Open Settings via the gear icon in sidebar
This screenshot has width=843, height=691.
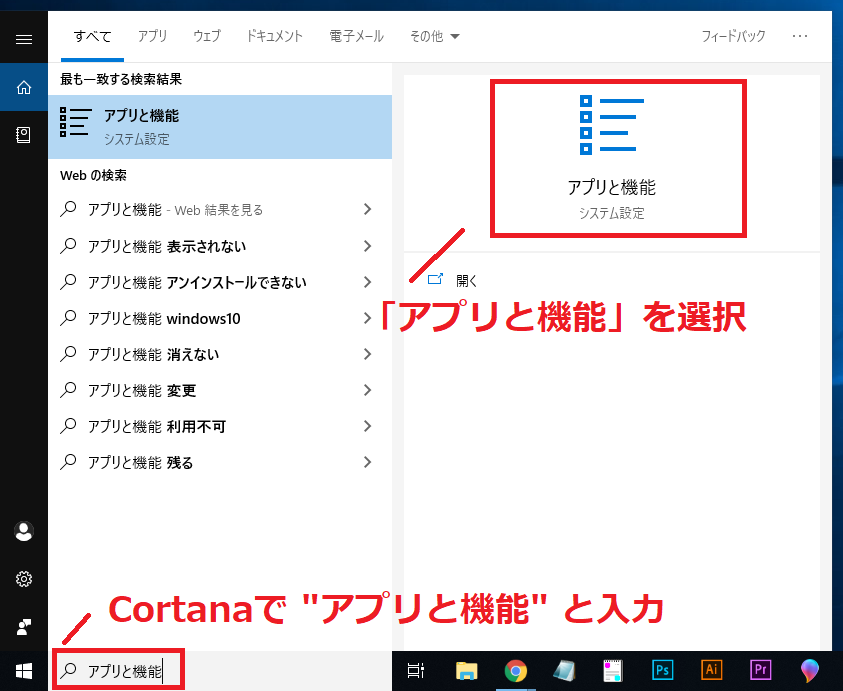pyautogui.click(x=23, y=578)
